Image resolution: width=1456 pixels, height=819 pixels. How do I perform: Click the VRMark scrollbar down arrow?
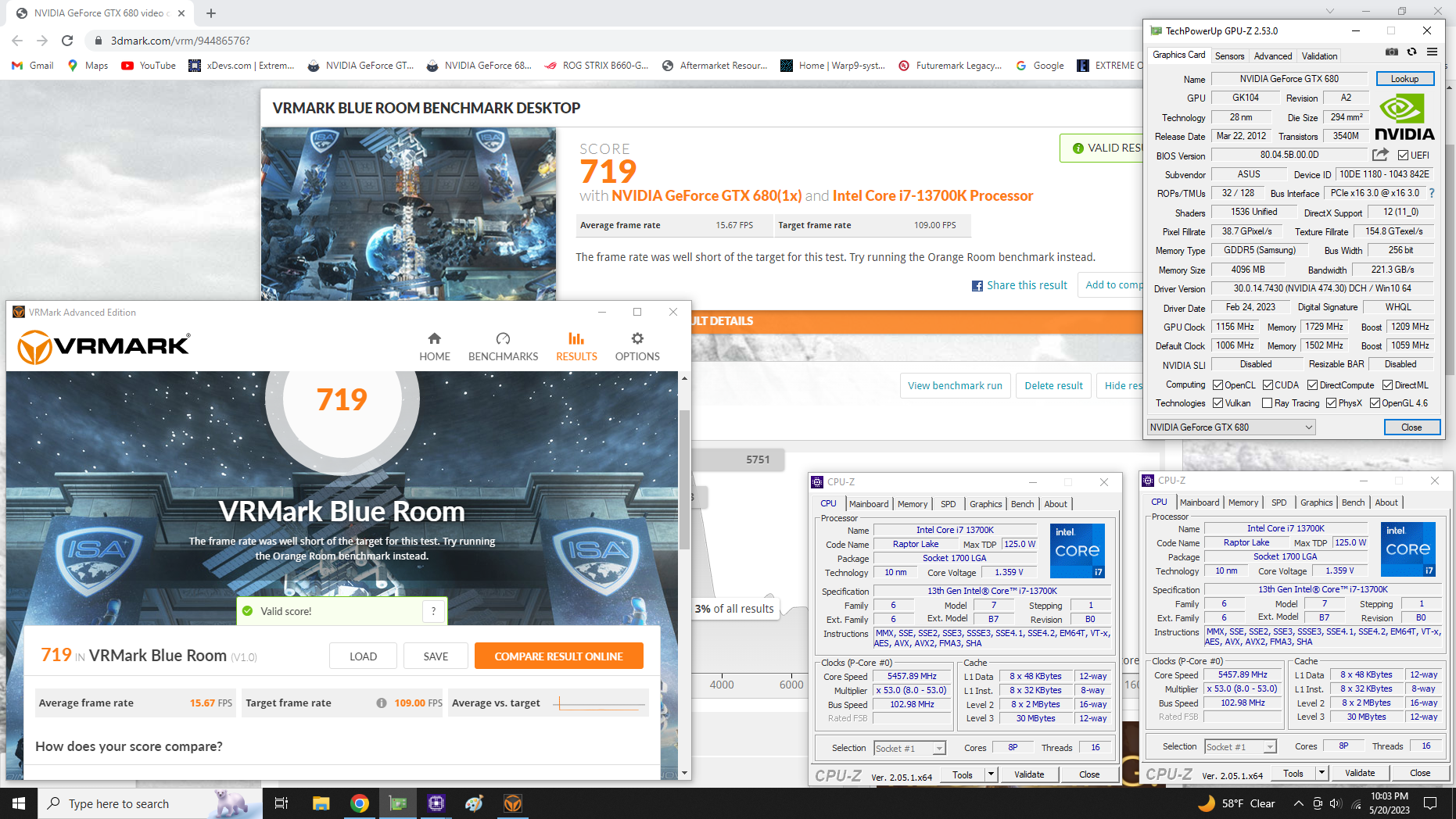[x=684, y=773]
